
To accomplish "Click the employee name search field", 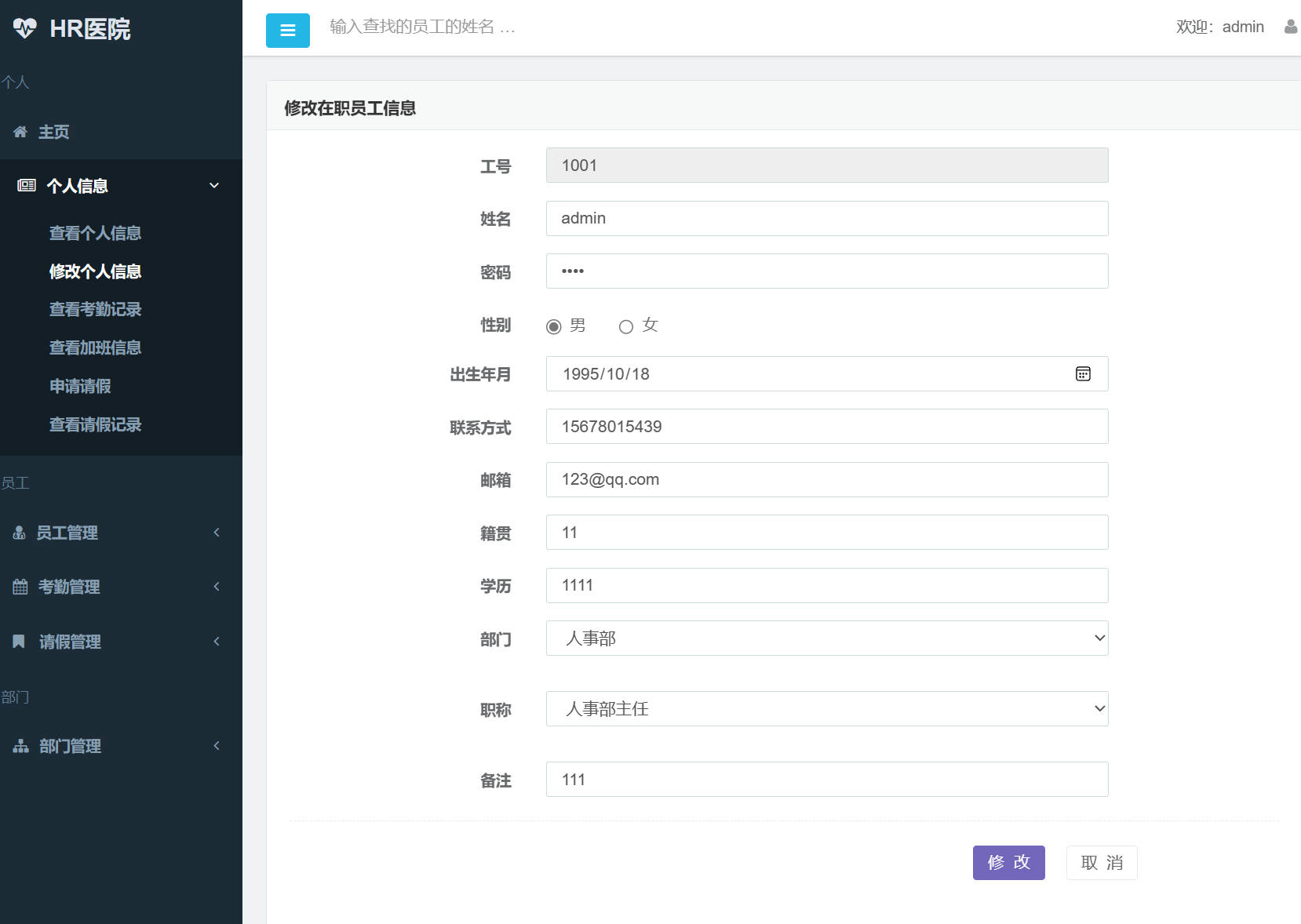I will click(471, 27).
